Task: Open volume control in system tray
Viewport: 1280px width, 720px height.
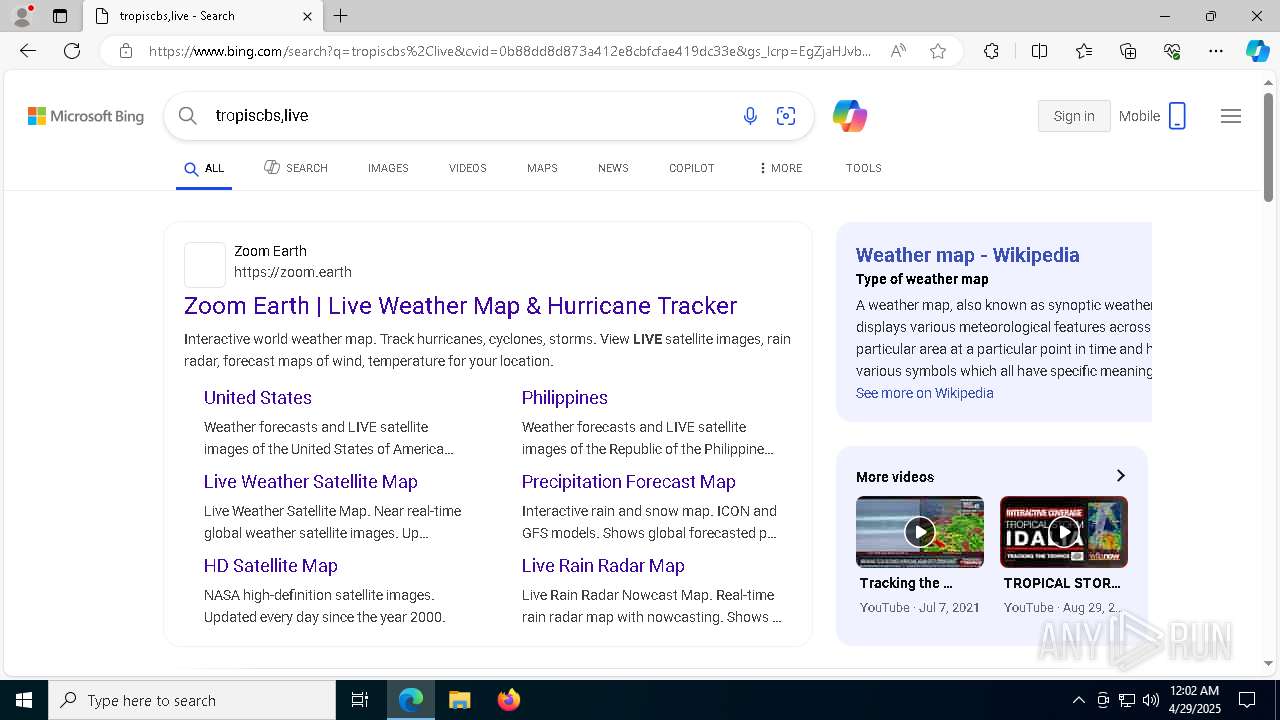Action: [x=1151, y=700]
